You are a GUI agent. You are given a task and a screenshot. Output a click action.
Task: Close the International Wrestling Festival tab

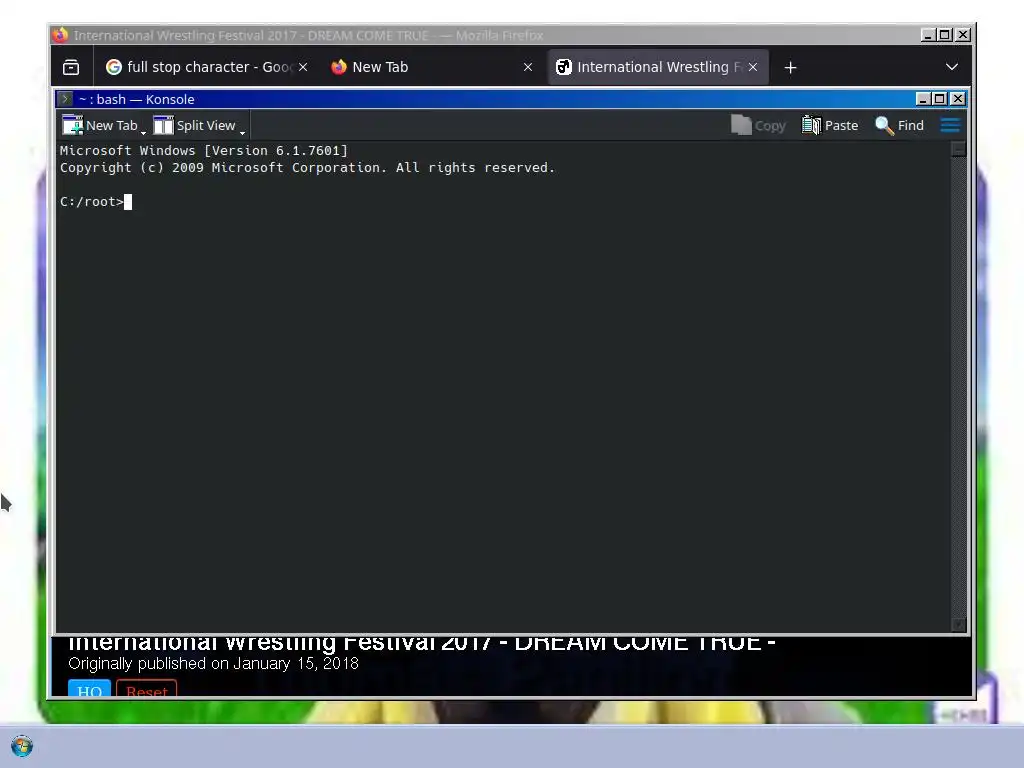point(753,67)
